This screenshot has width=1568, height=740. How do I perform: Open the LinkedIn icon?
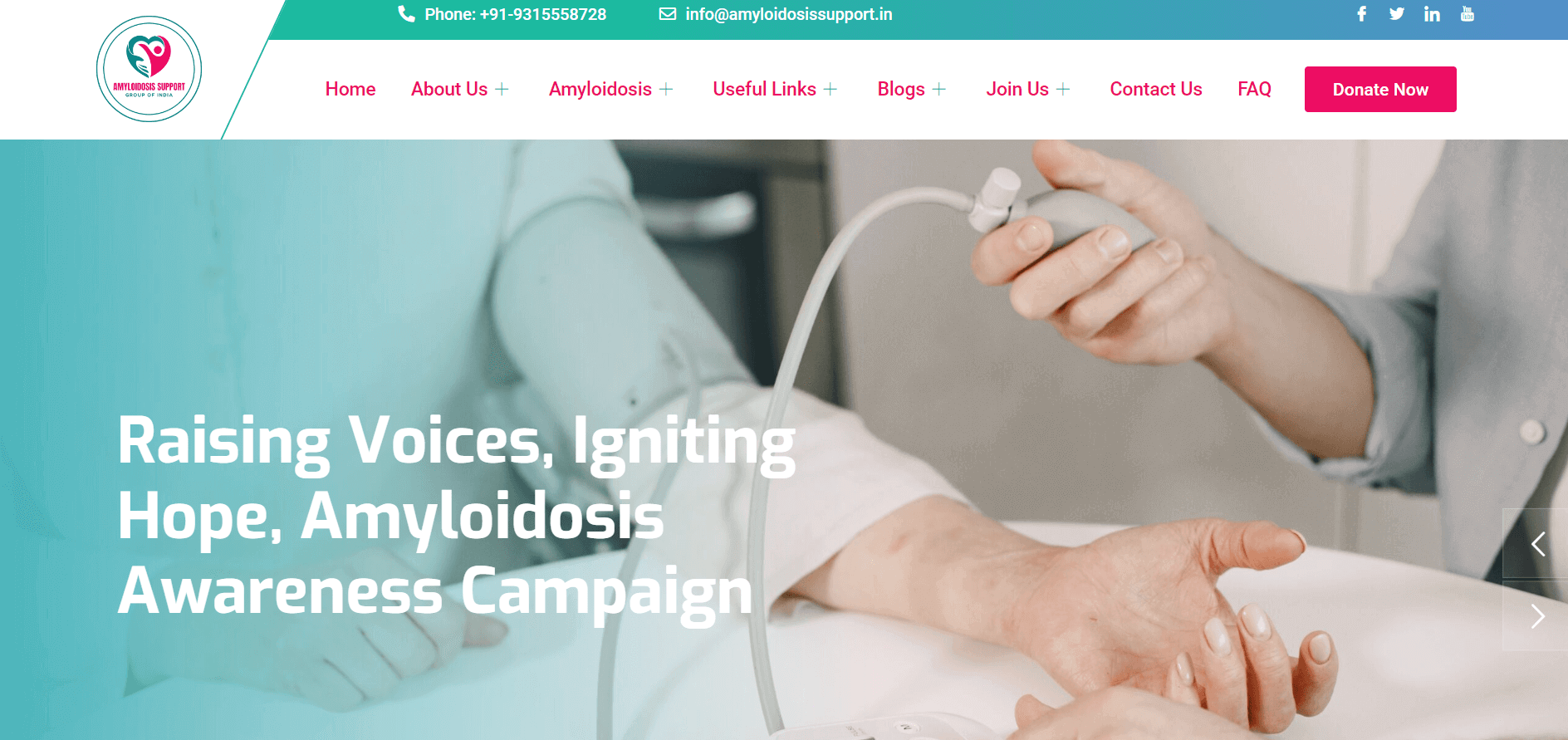(1432, 14)
